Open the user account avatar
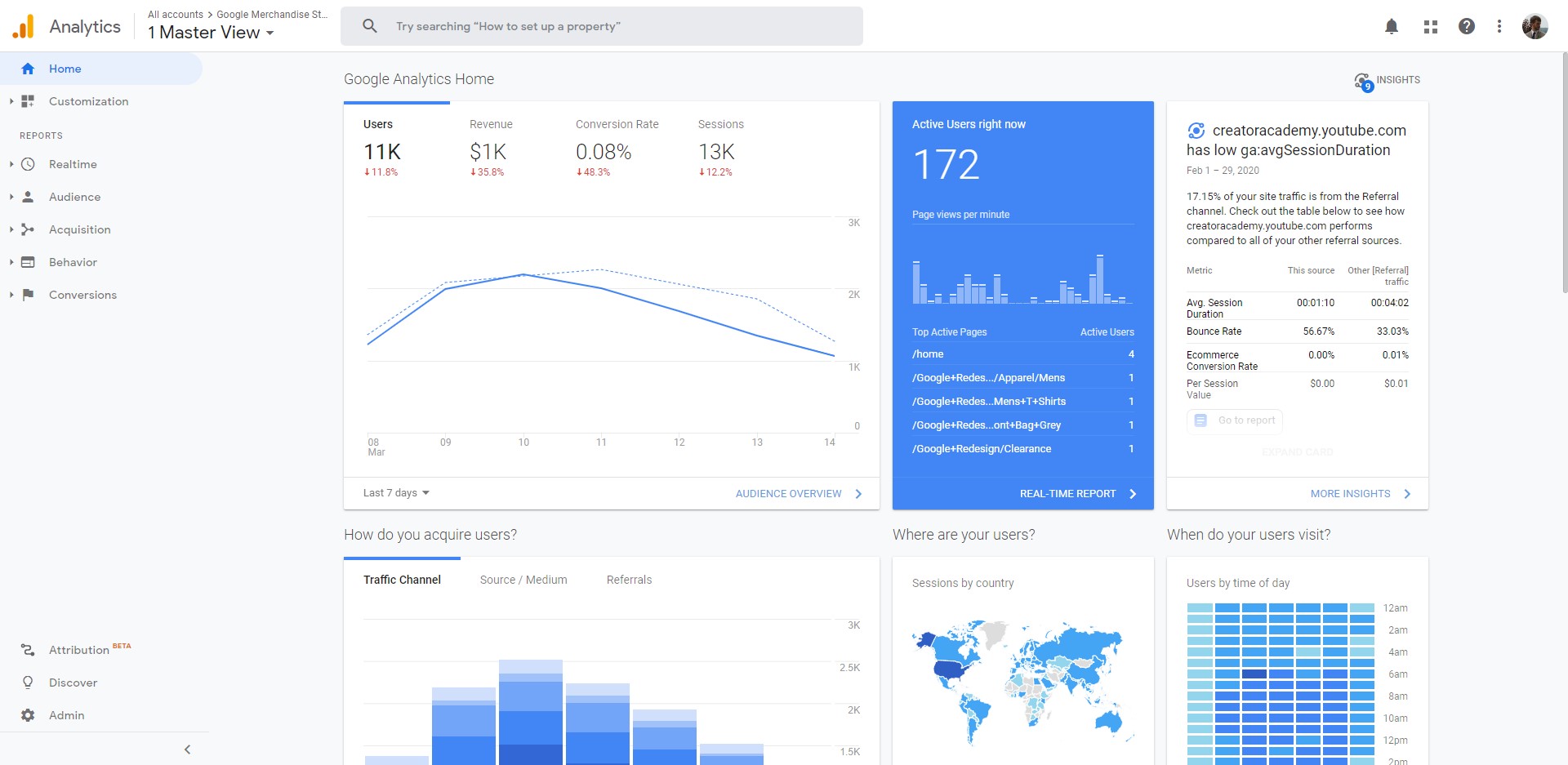Screen dimensions: 1568x765 point(1535,26)
